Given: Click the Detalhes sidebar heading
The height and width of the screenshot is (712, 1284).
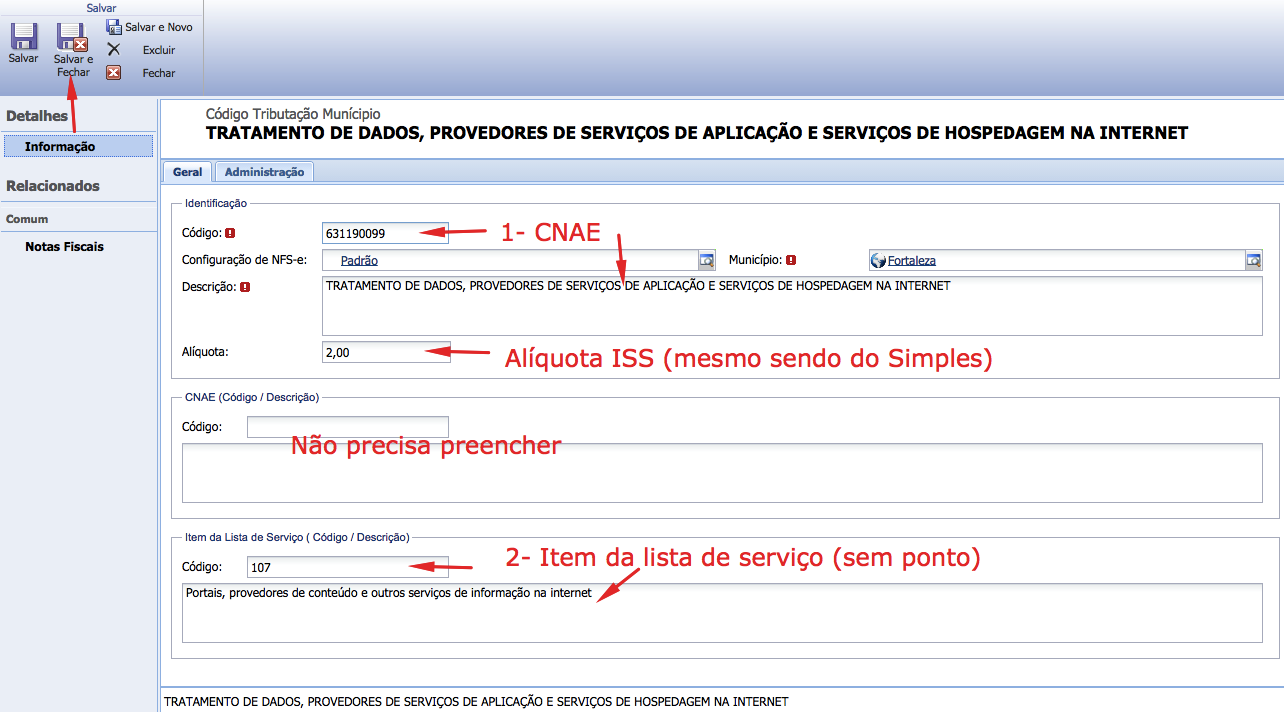Looking at the screenshot, I should coord(37,116).
